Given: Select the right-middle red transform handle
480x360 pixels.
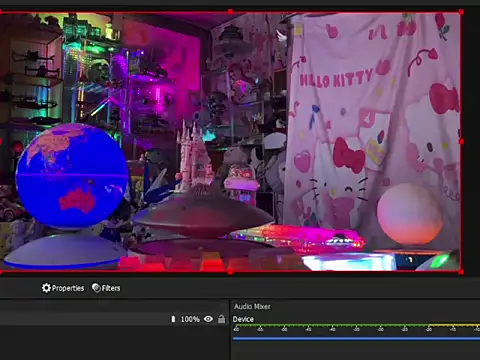Looking at the screenshot, I should 461,142.
